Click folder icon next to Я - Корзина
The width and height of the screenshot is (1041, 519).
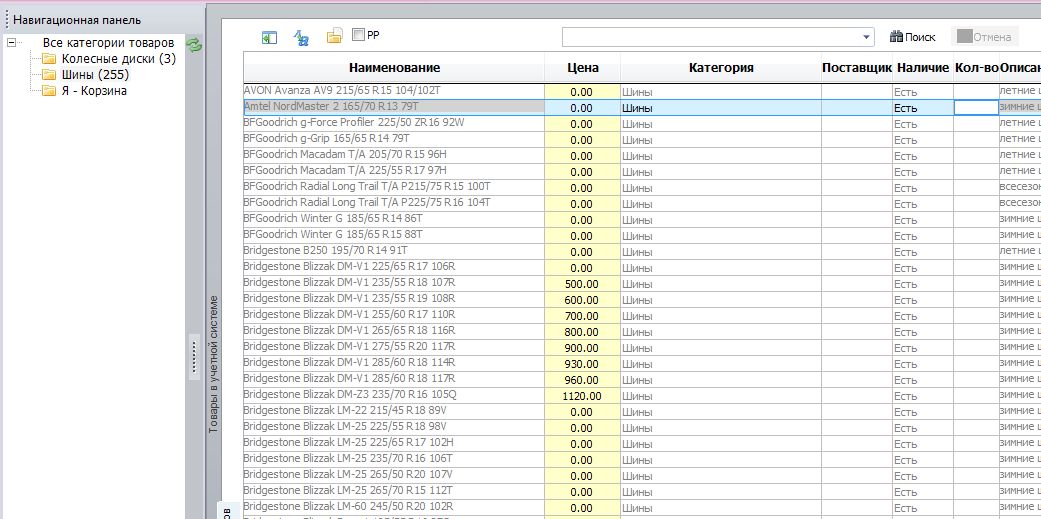click(x=49, y=91)
